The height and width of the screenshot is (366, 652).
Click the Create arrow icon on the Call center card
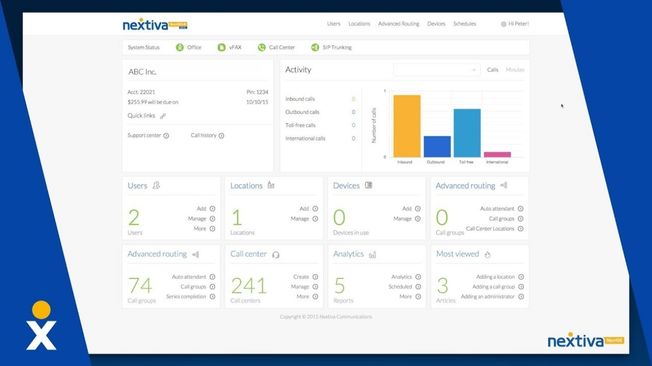[315, 277]
